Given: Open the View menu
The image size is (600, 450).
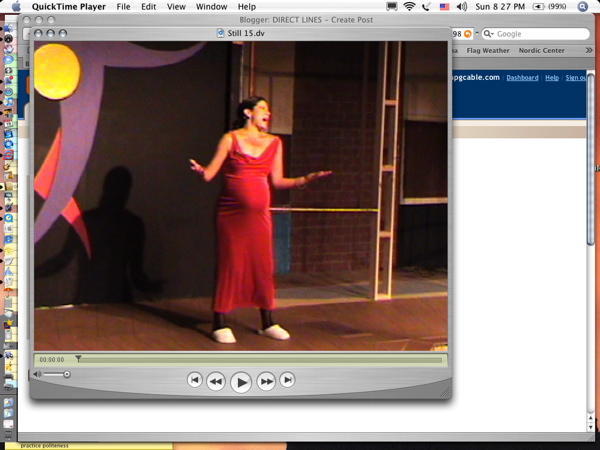Looking at the screenshot, I should point(176,7).
